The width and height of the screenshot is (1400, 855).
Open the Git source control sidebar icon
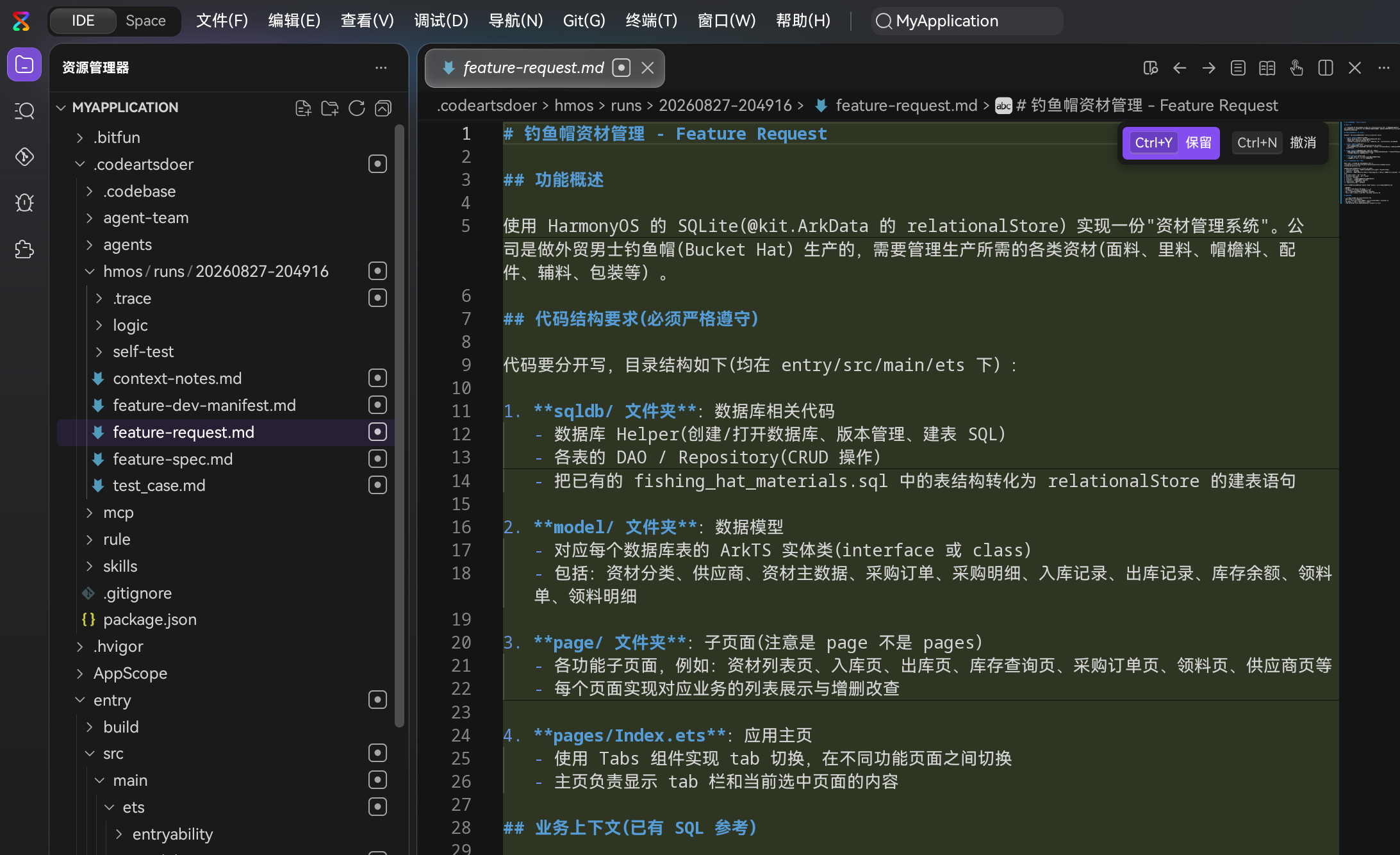(24, 157)
